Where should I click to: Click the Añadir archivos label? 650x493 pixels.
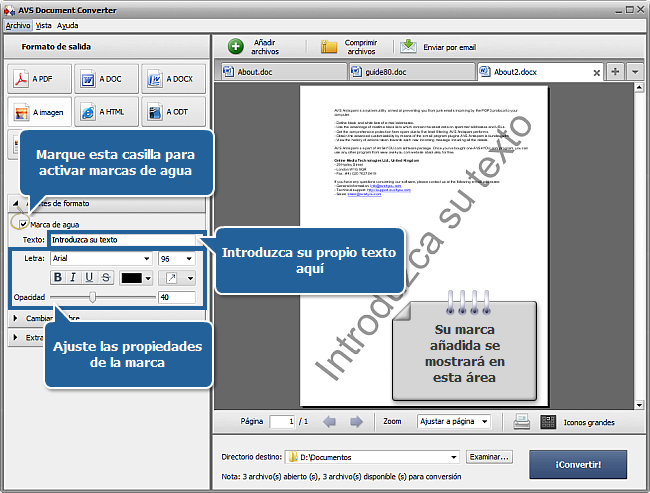click(265, 47)
